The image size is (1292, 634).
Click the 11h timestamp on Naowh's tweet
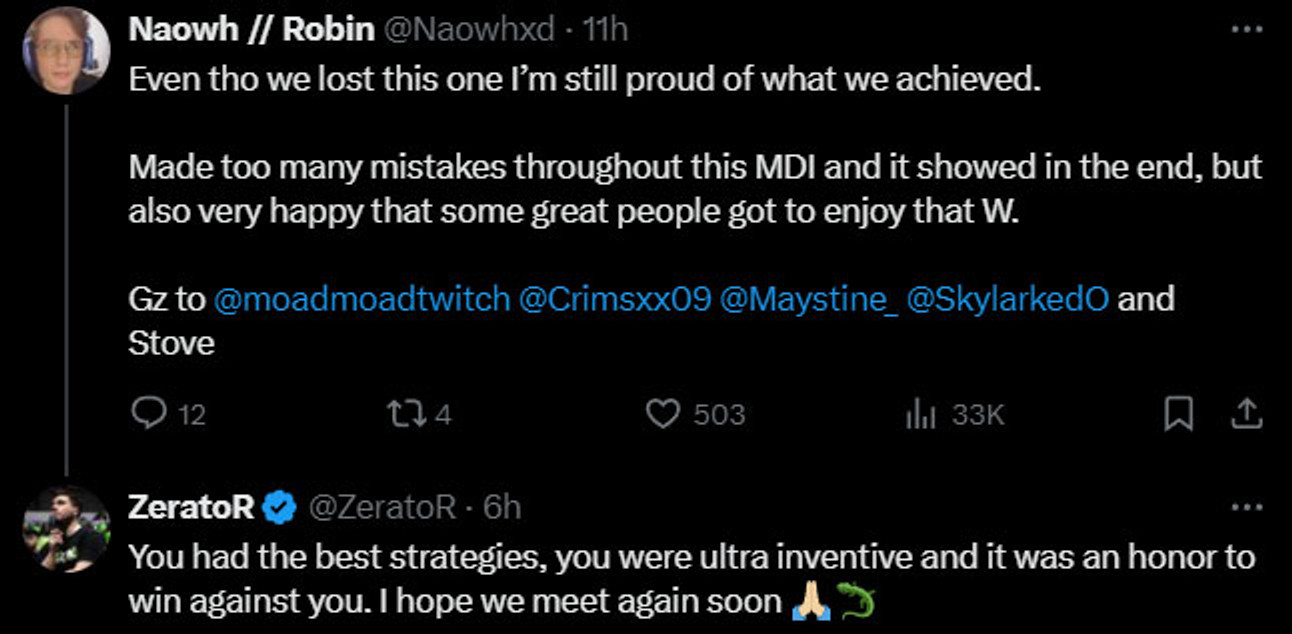coord(604,30)
